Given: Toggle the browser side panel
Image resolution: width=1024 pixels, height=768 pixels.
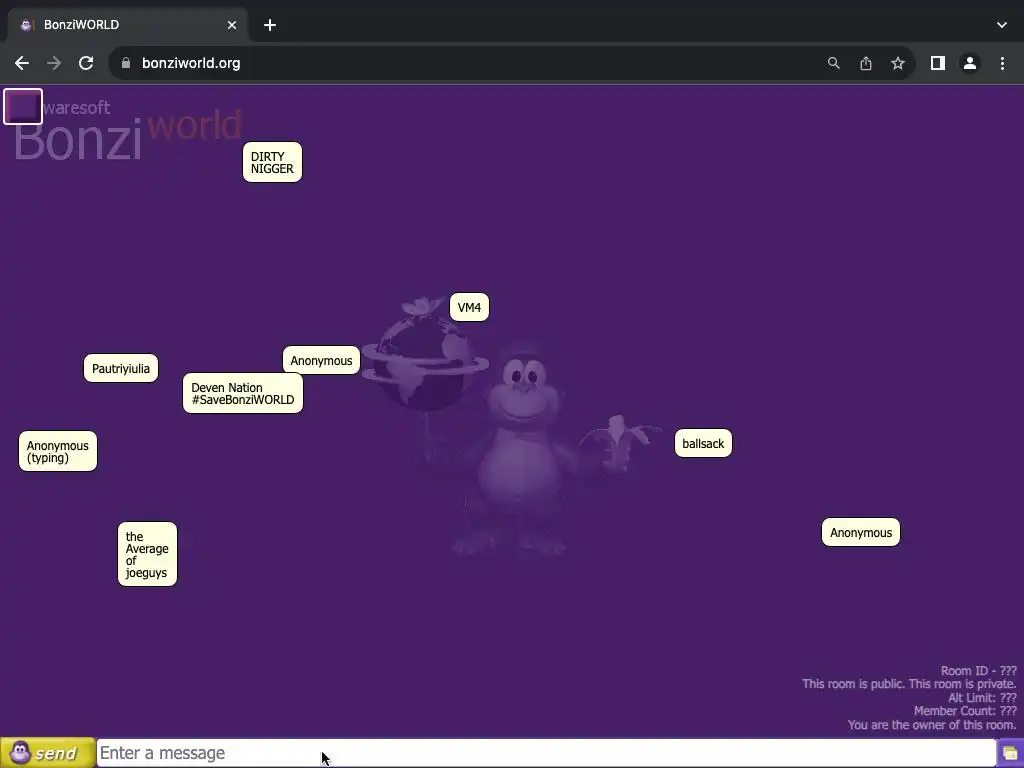Looking at the screenshot, I should (938, 63).
